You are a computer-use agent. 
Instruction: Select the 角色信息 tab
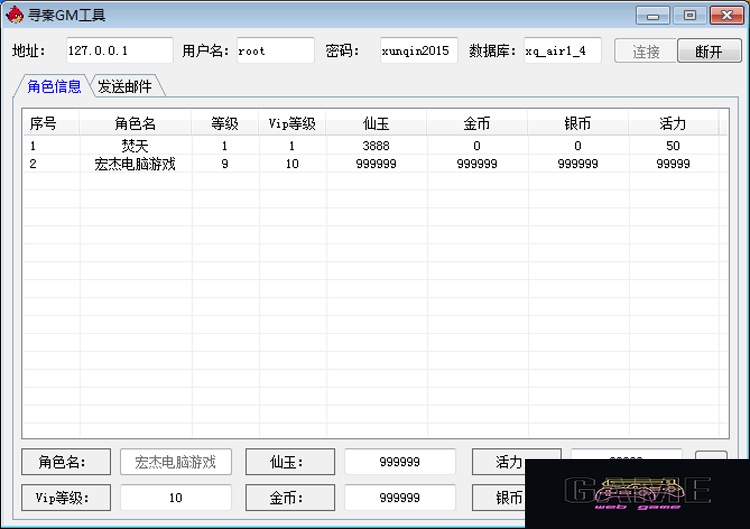coord(54,87)
